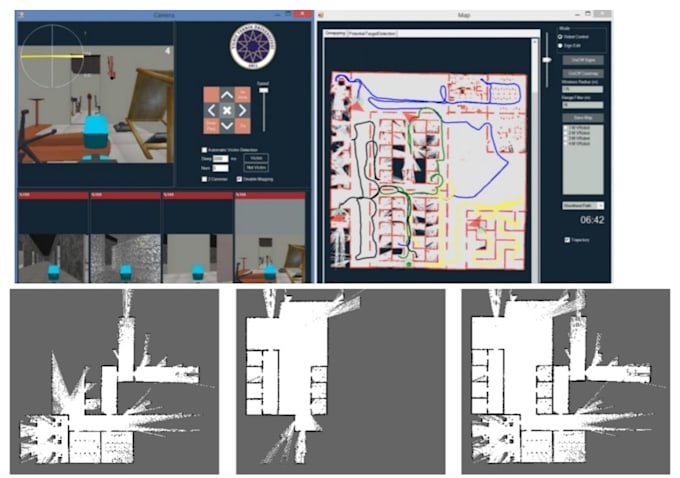Select first robot camera thumbnail
The width and height of the screenshot is (680, 478).
tap(53, 238)
